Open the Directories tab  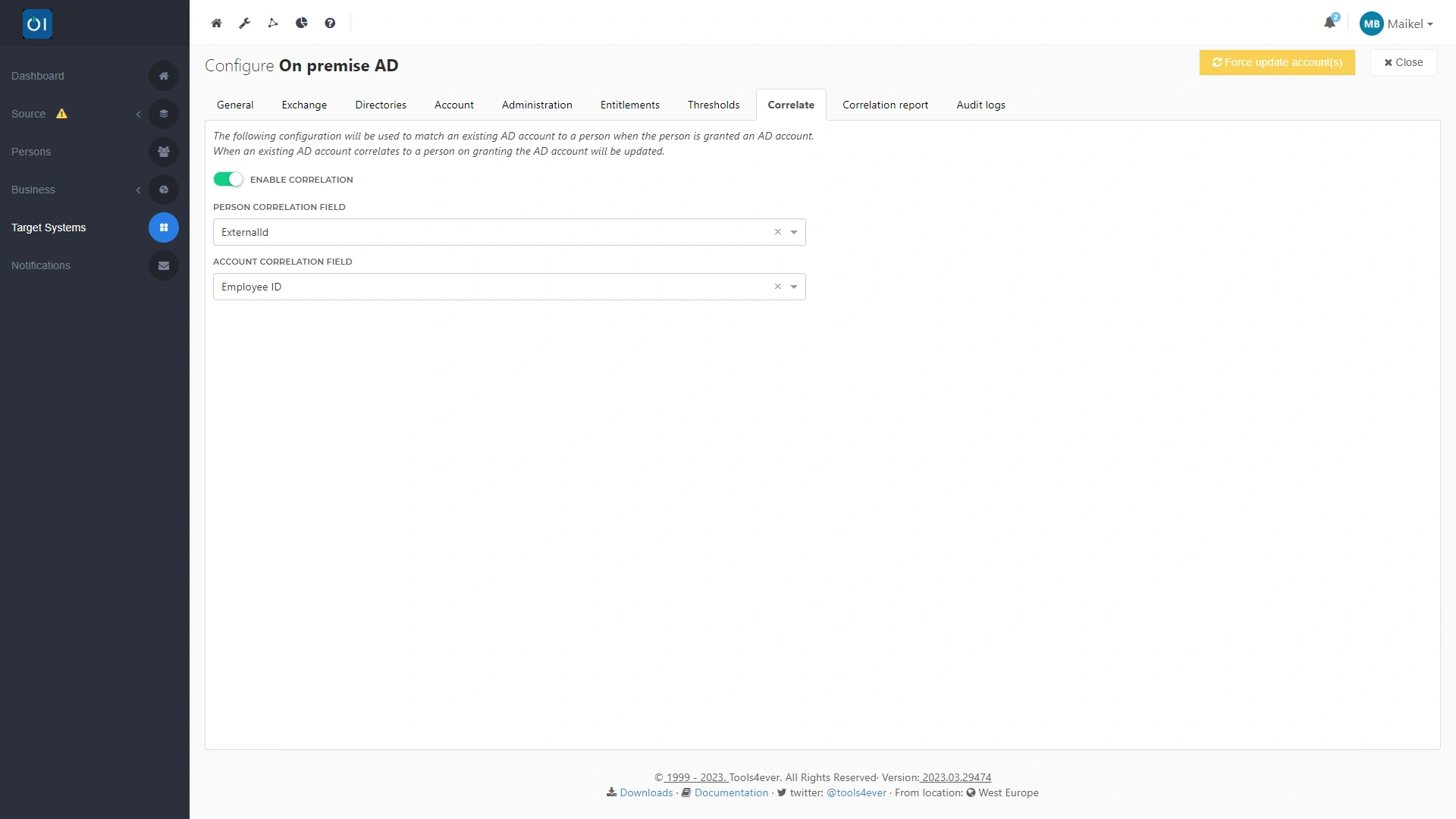pos(381,105)
